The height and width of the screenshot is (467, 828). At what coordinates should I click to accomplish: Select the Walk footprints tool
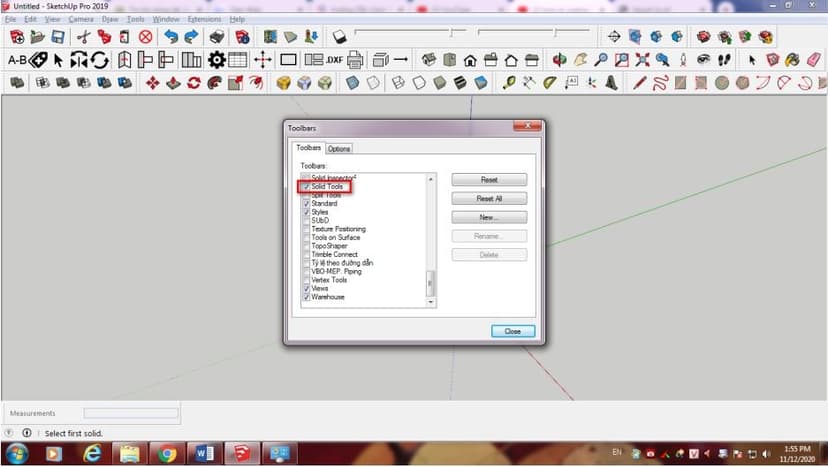(x=724, y=60)
